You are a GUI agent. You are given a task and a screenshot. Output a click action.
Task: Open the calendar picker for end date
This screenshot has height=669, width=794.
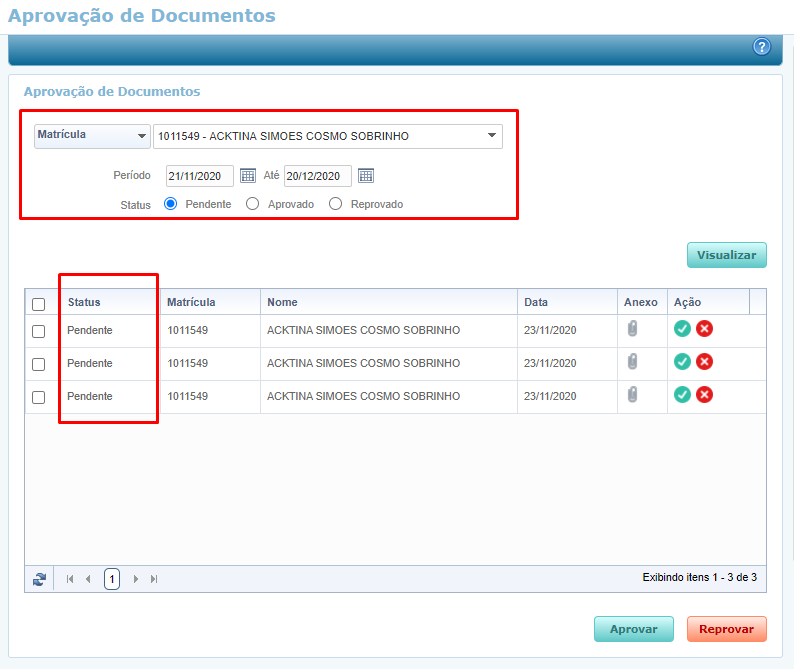366,176
